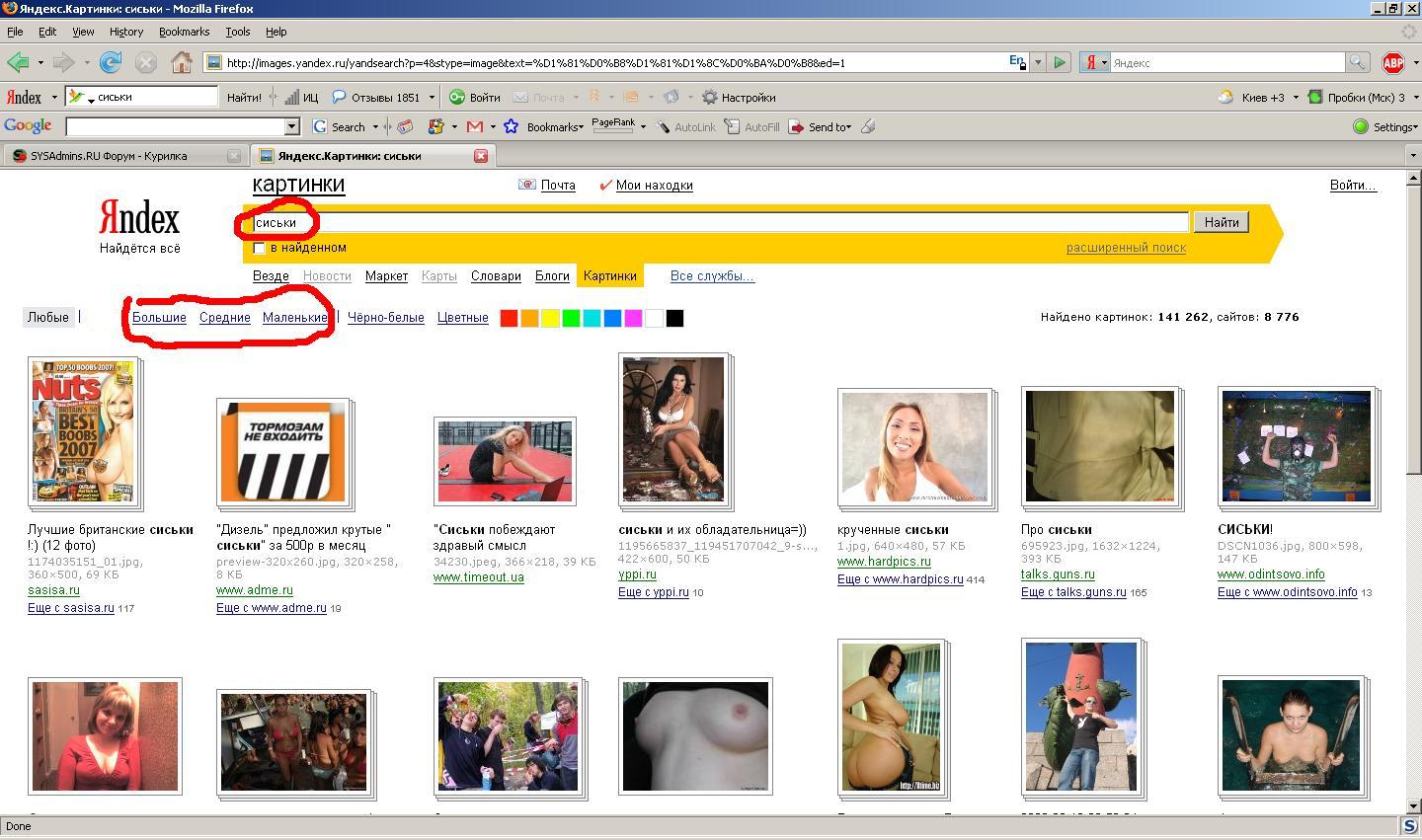
Task: Open the Edit menu
Action: [47, 32]
